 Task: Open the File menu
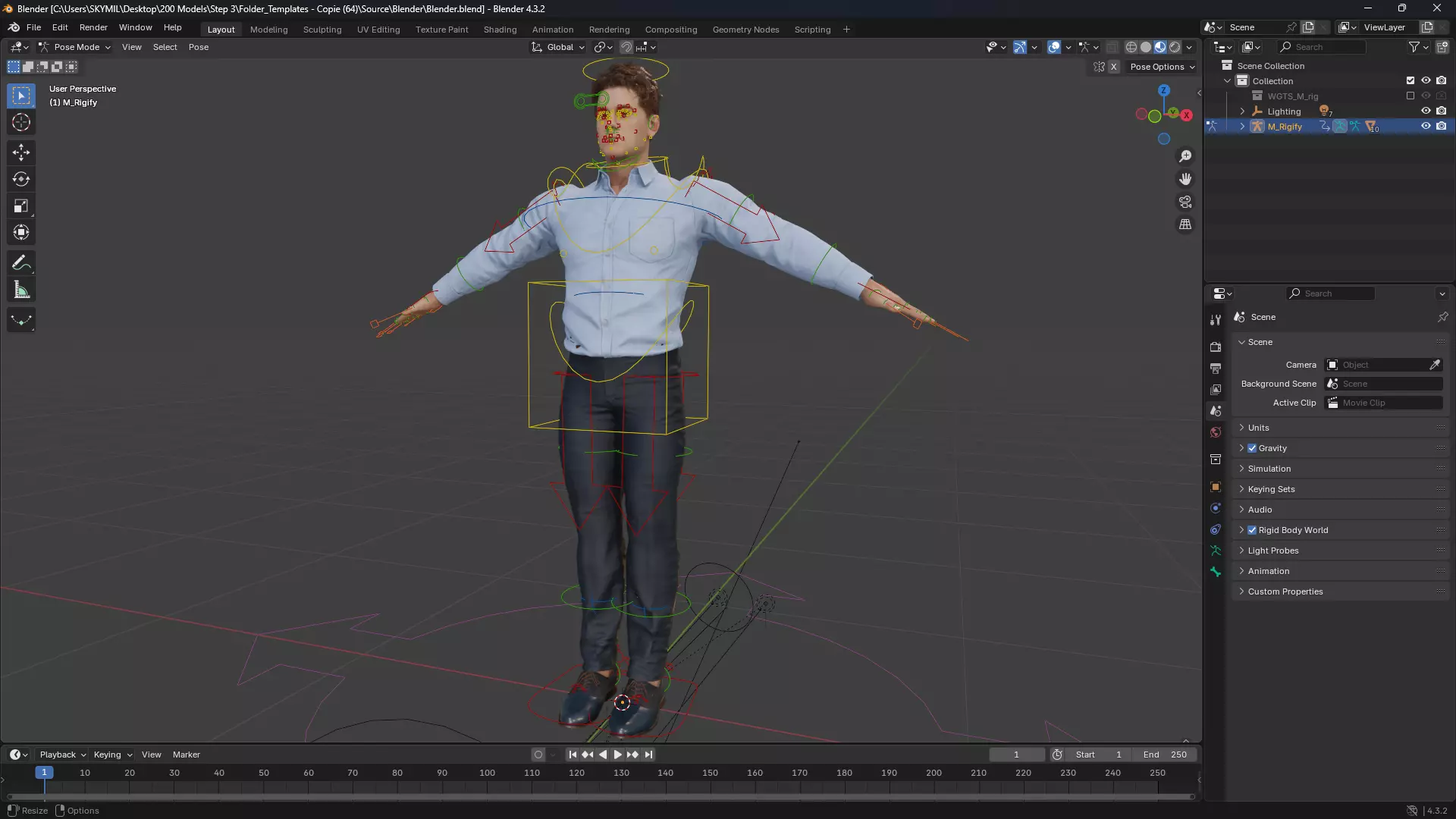click(x=33, y=27)
